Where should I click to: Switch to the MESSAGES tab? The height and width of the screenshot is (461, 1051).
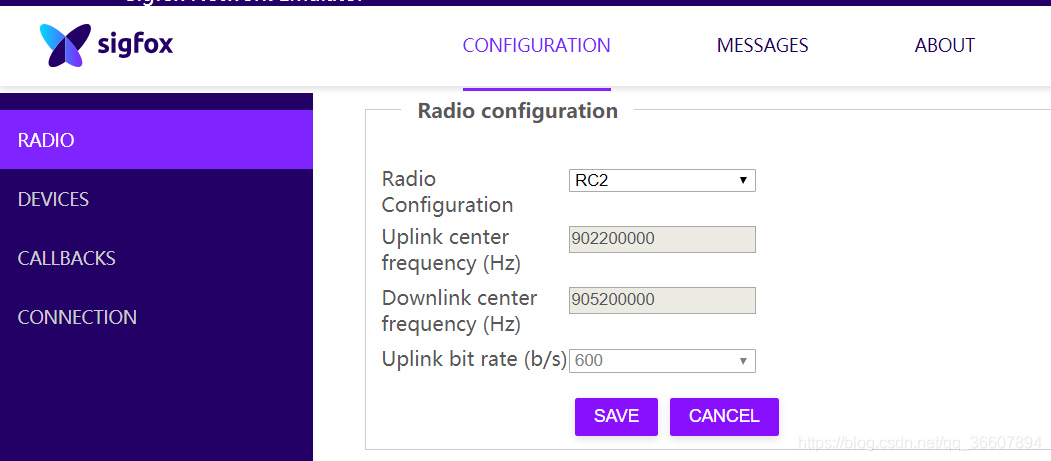[x=762, y=46]
